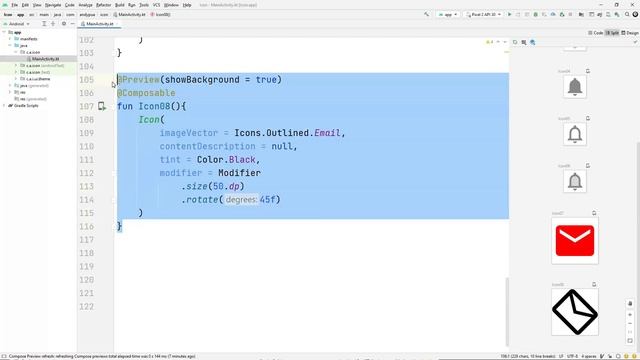Screen dimensions: 640x360
Task: Open the Refactor menu
Action: (103, 5)
